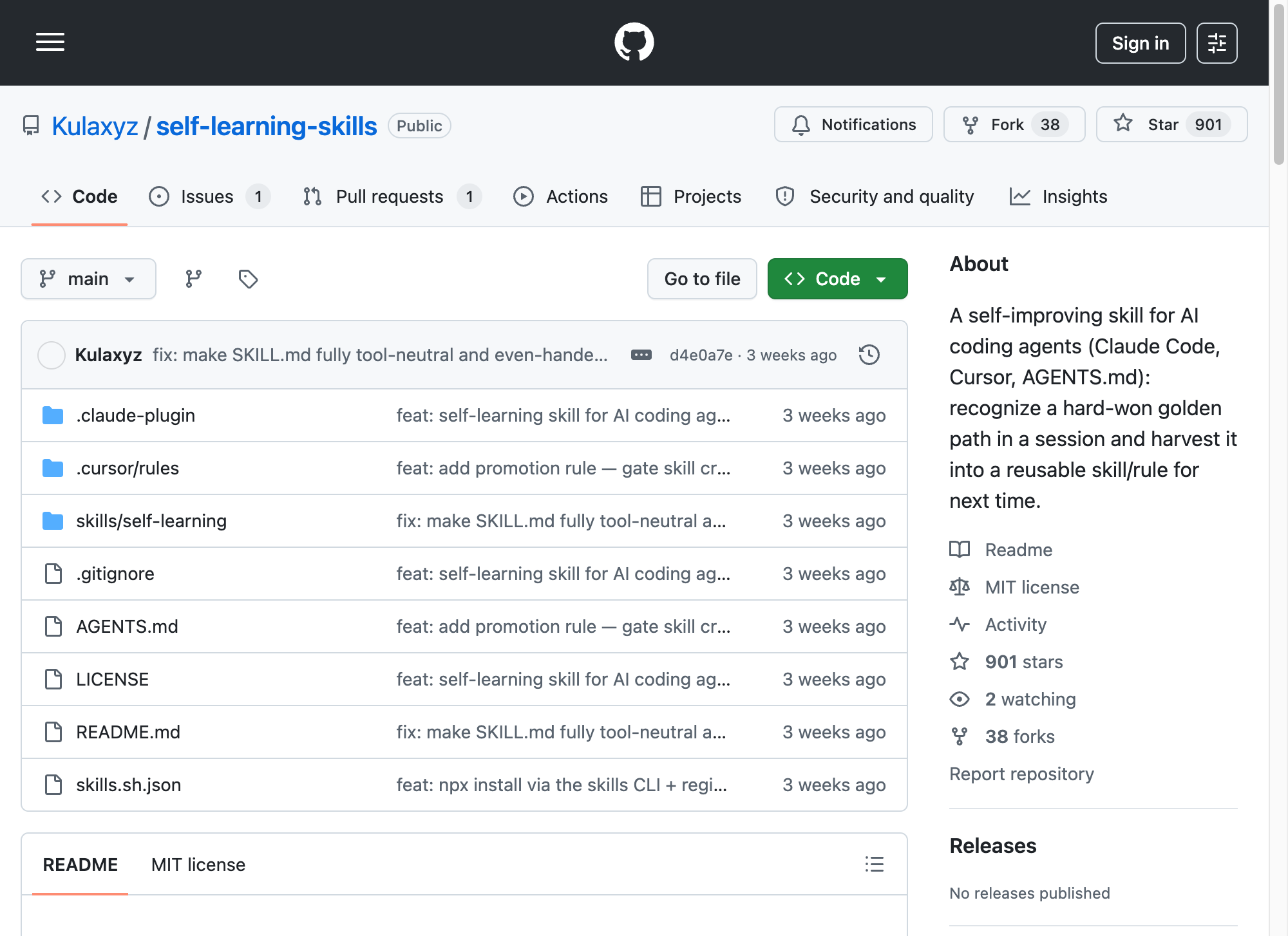Screen dimensions: 1288x936
Task: Open the README outline list icon
Action: [x=874, y=864]
